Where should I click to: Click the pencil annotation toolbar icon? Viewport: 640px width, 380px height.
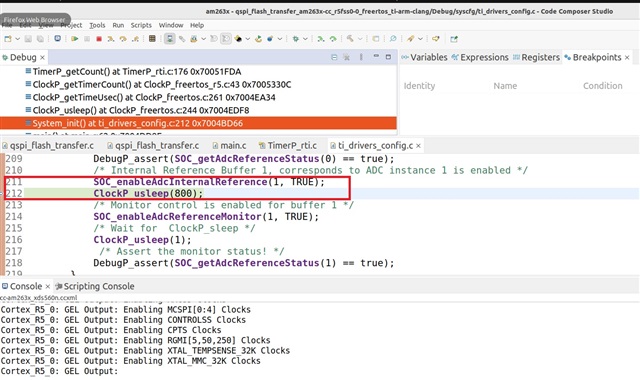pyautogui.click(x=411, y=39)
